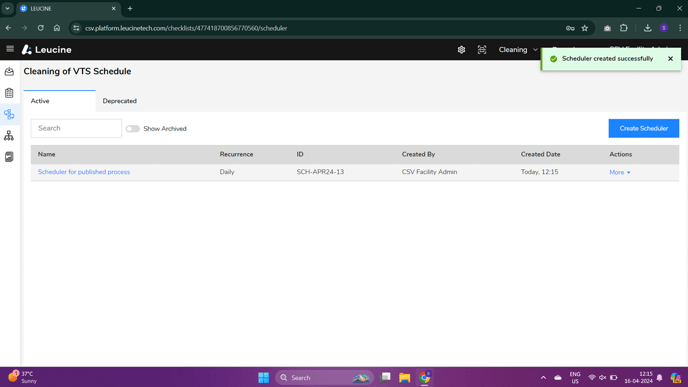Image resolution: width=688 pixels, height=387 pixels.
Task: Reload the page with browser refresh icon
Action: (x=40, y=28)
